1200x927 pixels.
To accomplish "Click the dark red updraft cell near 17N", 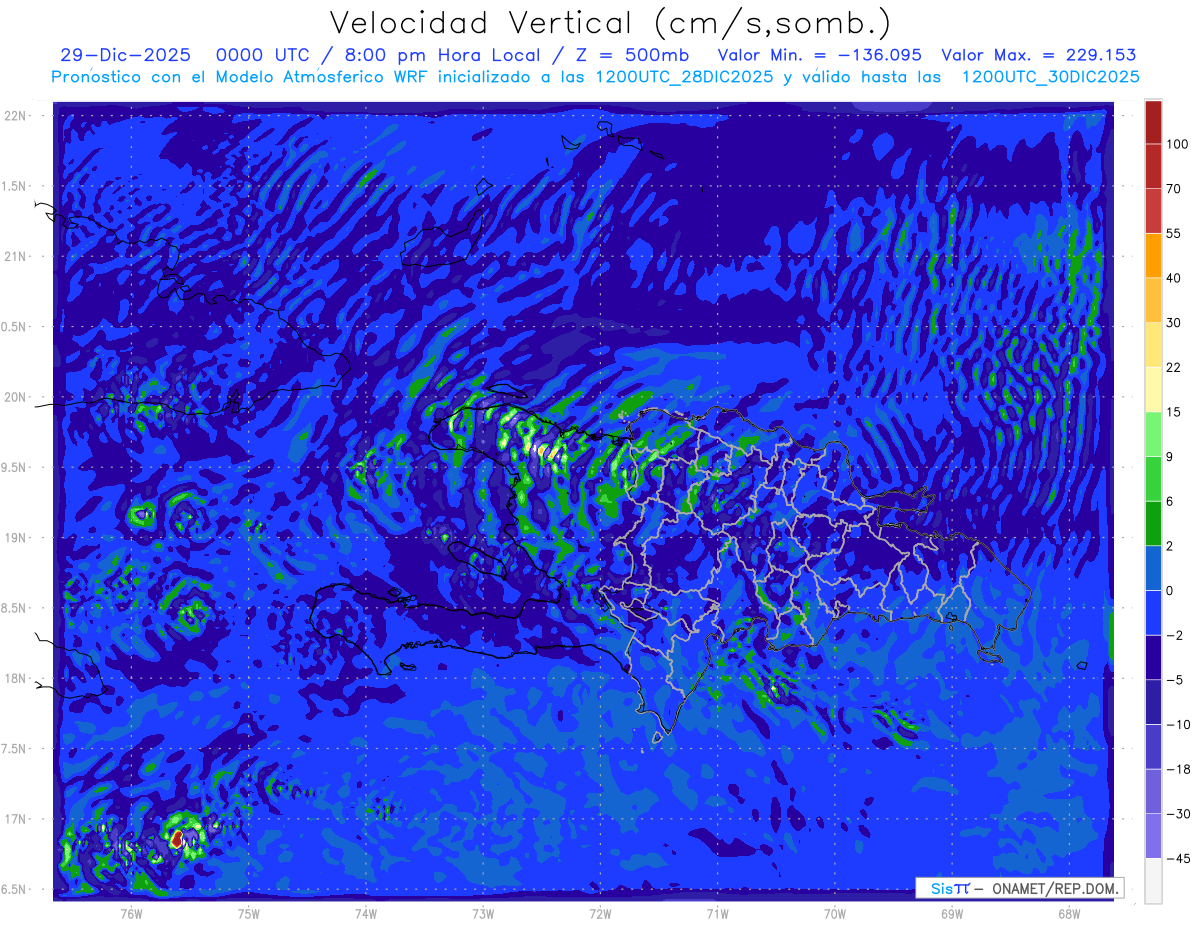I will 177,840.
